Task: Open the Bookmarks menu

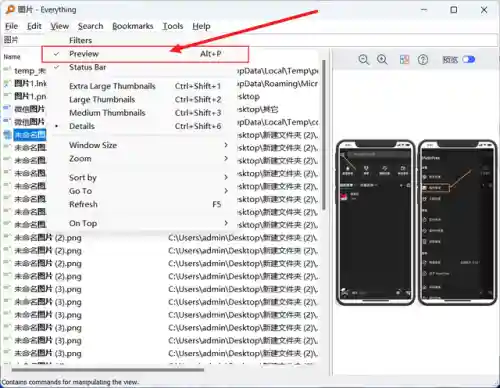Action: [133, 26]
